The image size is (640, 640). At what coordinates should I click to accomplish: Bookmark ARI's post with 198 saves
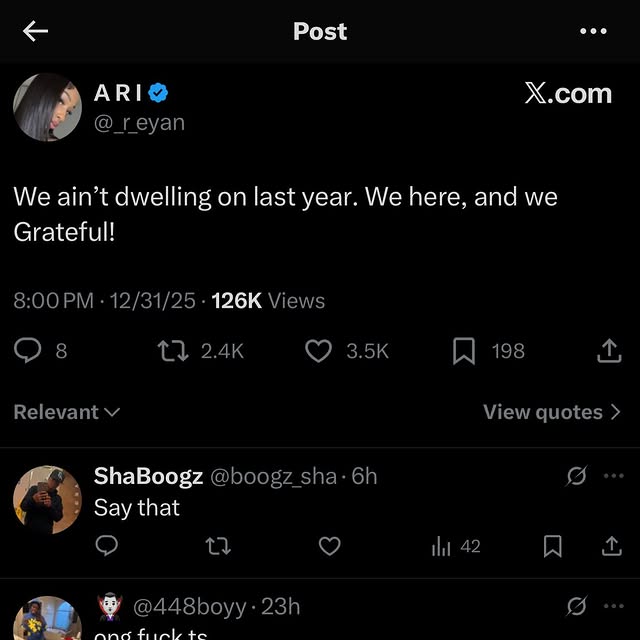coord(464,351)
